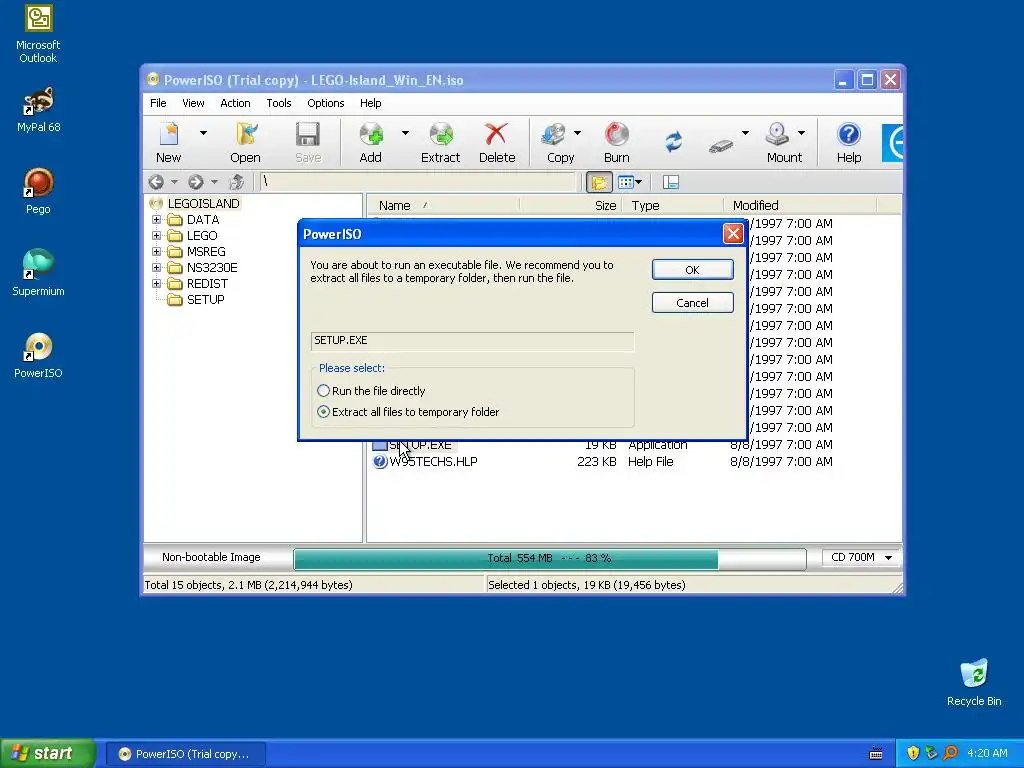Click the Copy disc toolbar icon
Screen dimensions: 1024x768
[554, 134]
